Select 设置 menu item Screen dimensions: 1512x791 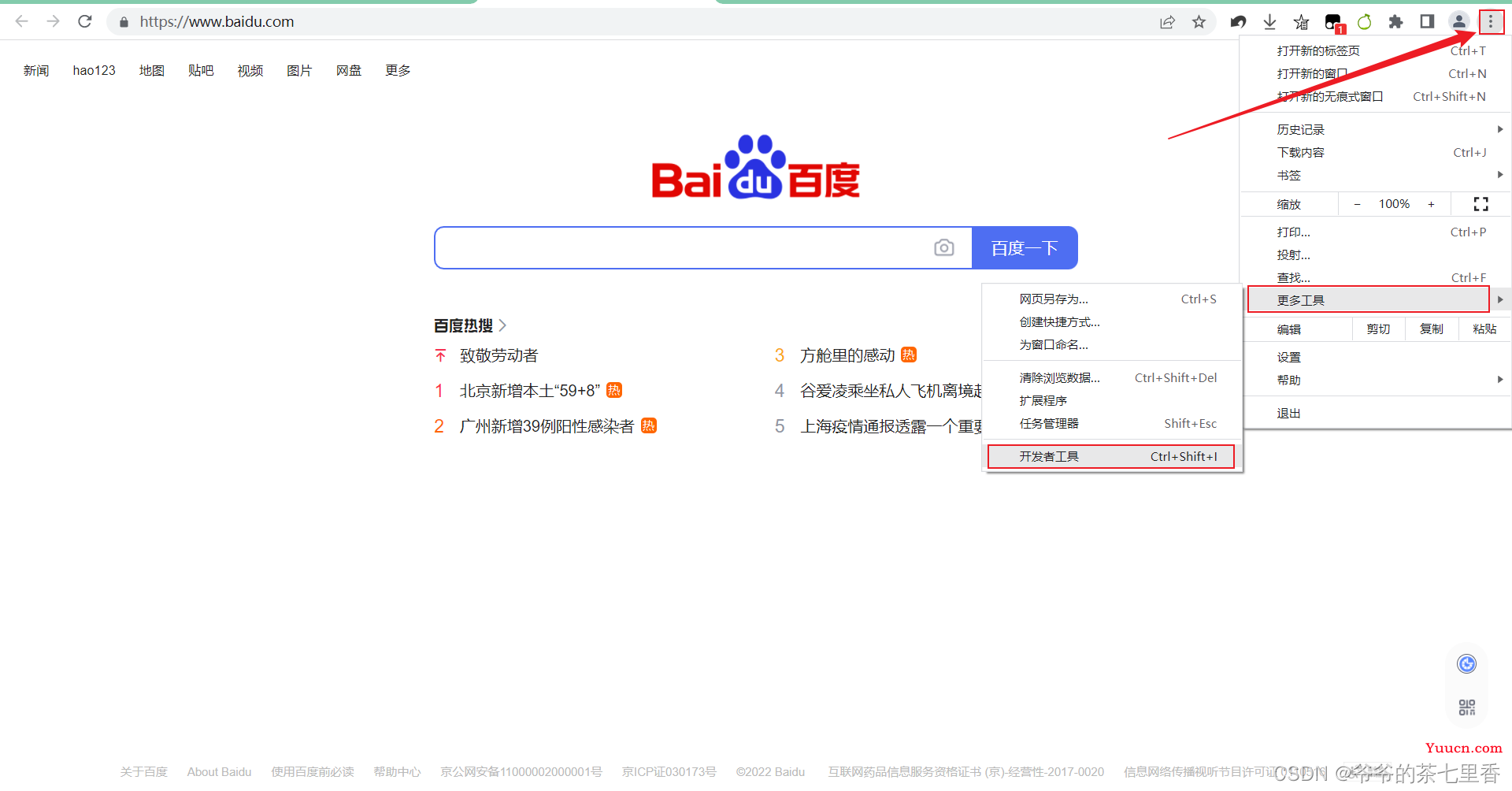(x=1376, y=357)
